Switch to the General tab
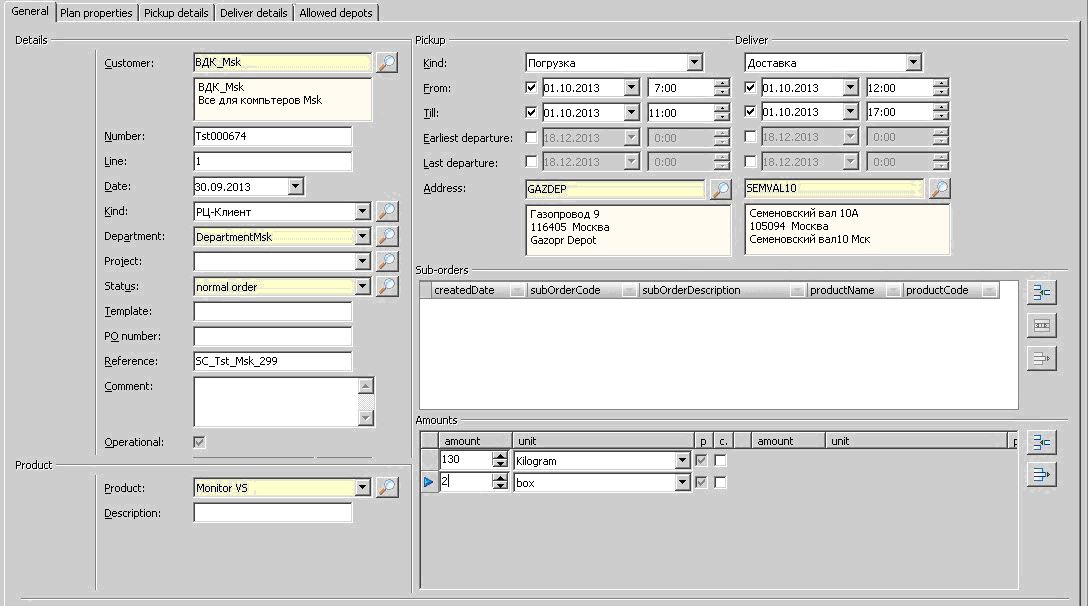The height and width of the screenshot is (606, 1088). tap(30, 12)
